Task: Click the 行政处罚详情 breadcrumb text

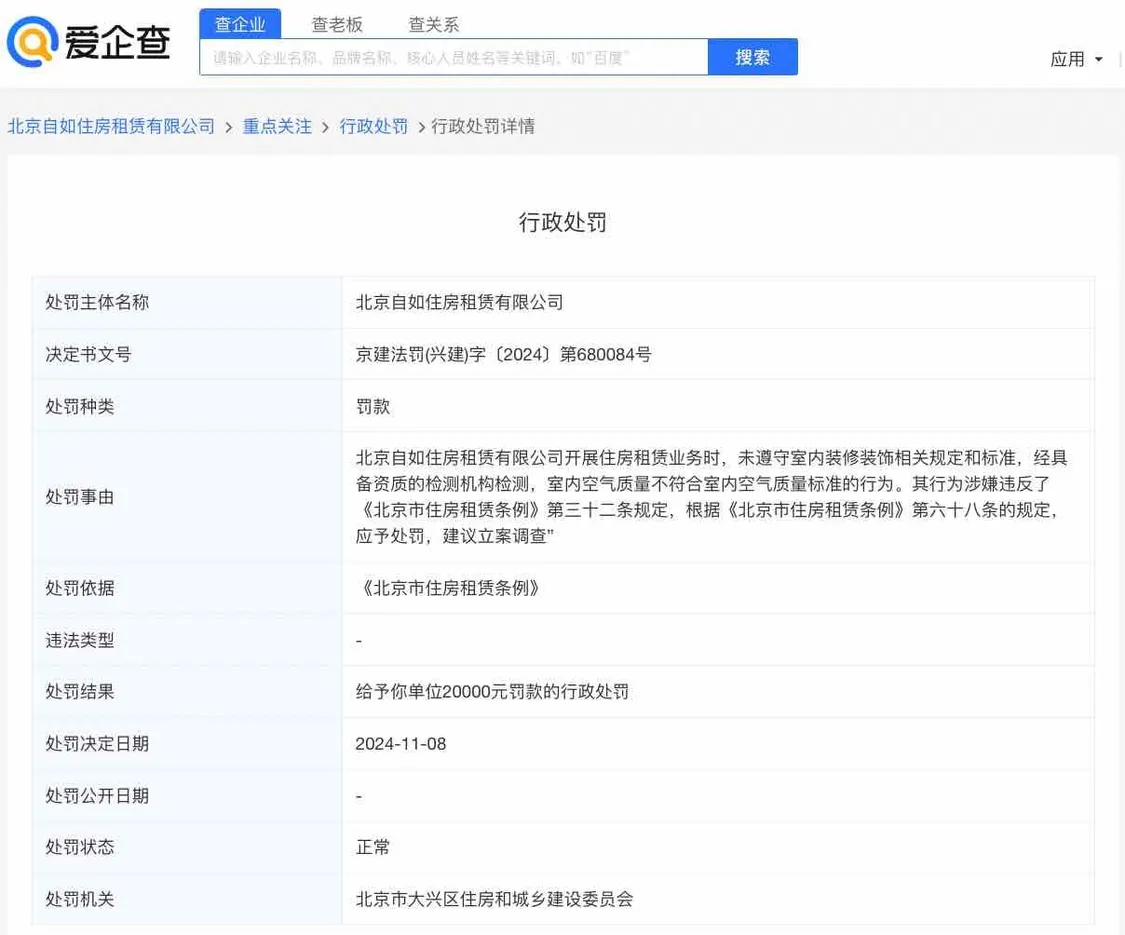Action: 483,126
